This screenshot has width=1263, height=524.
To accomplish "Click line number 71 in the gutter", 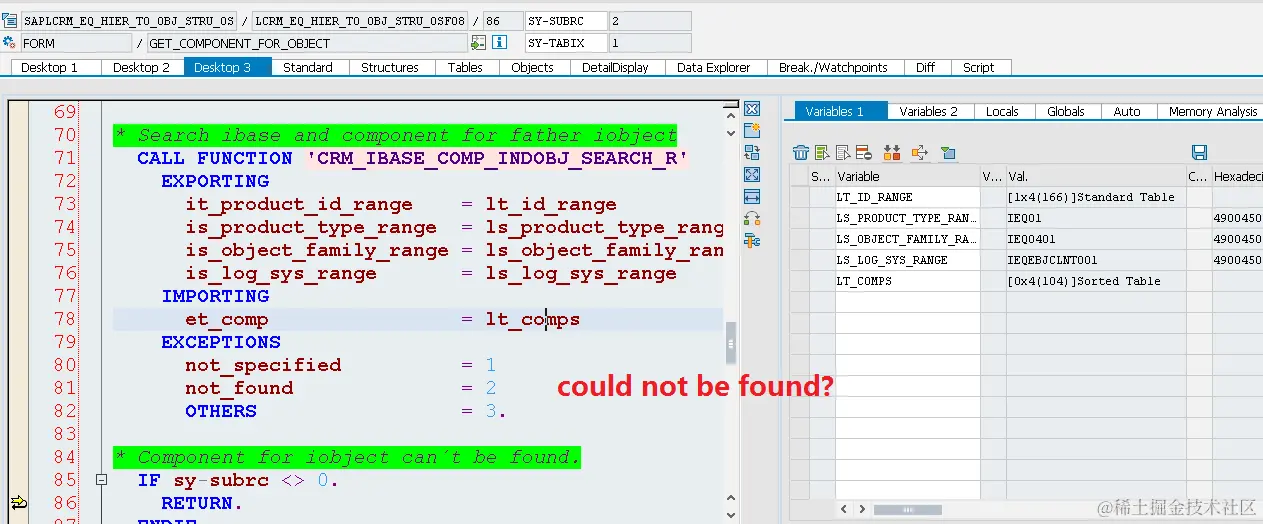I will 65,158.
